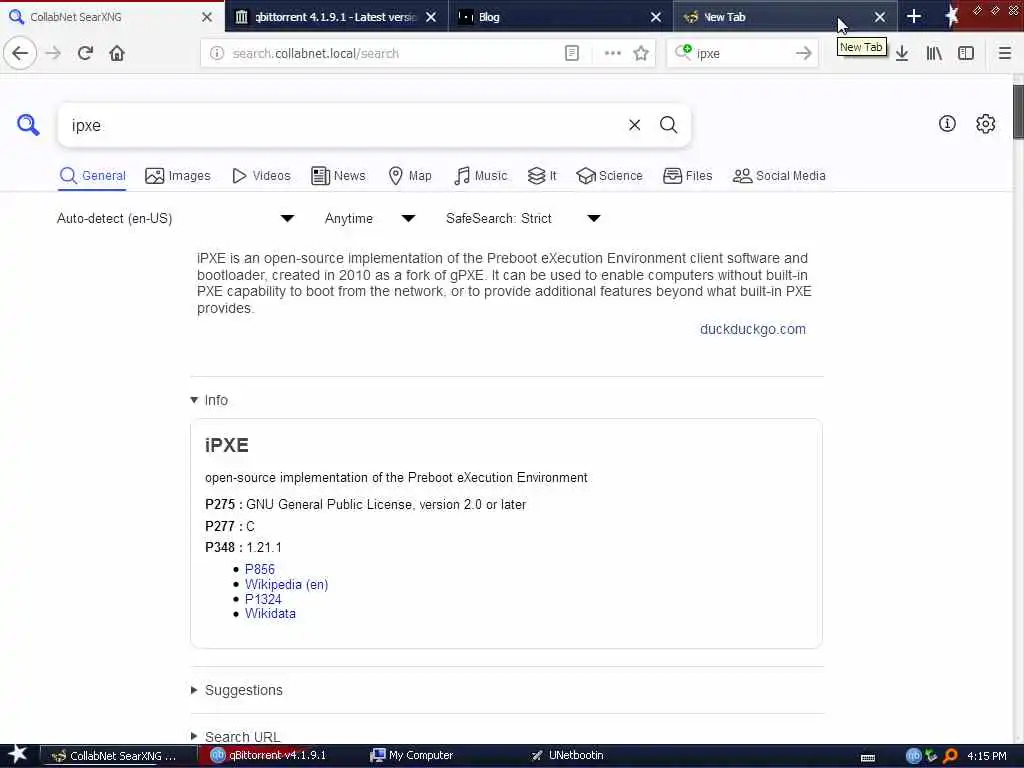Open the duckduckgo.com source link
Image resolution: width=1024 pixels, height=768 pixels.
(x=752, y=329)
